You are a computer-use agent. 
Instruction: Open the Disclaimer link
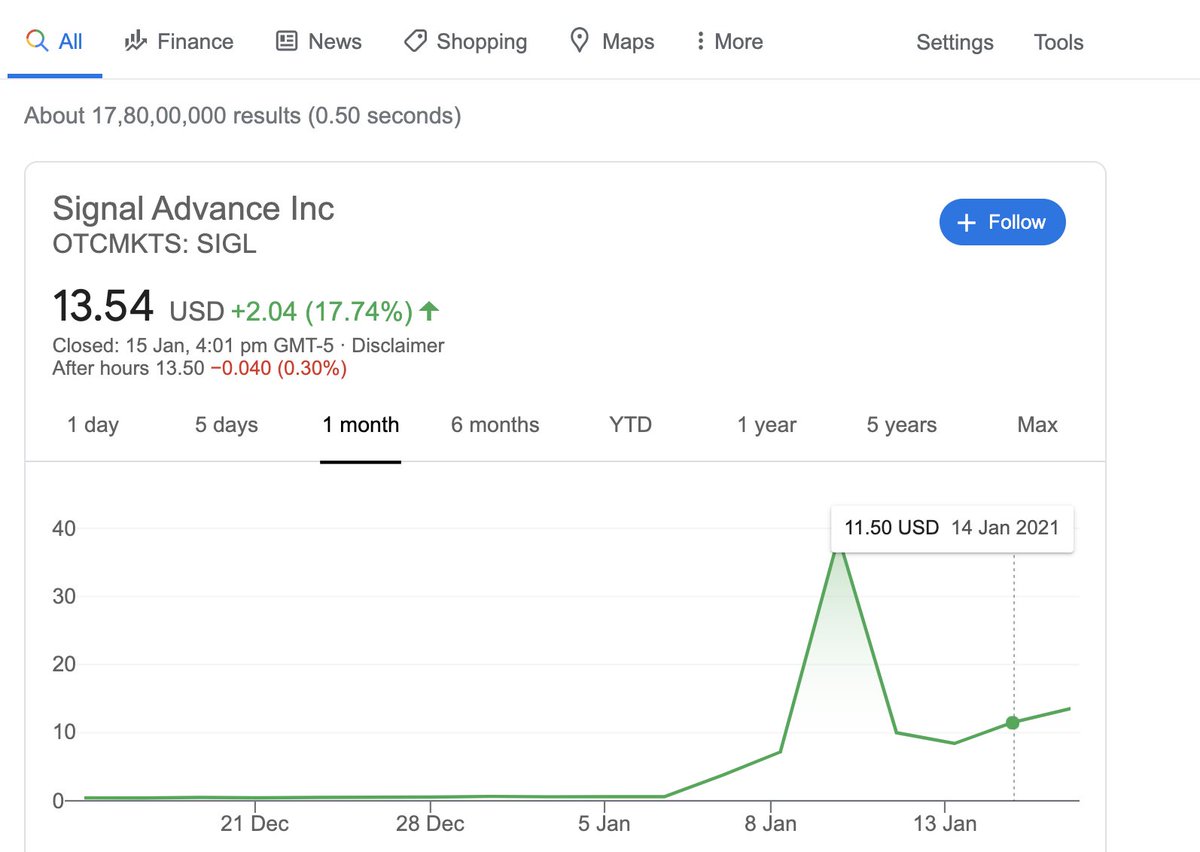398,346
